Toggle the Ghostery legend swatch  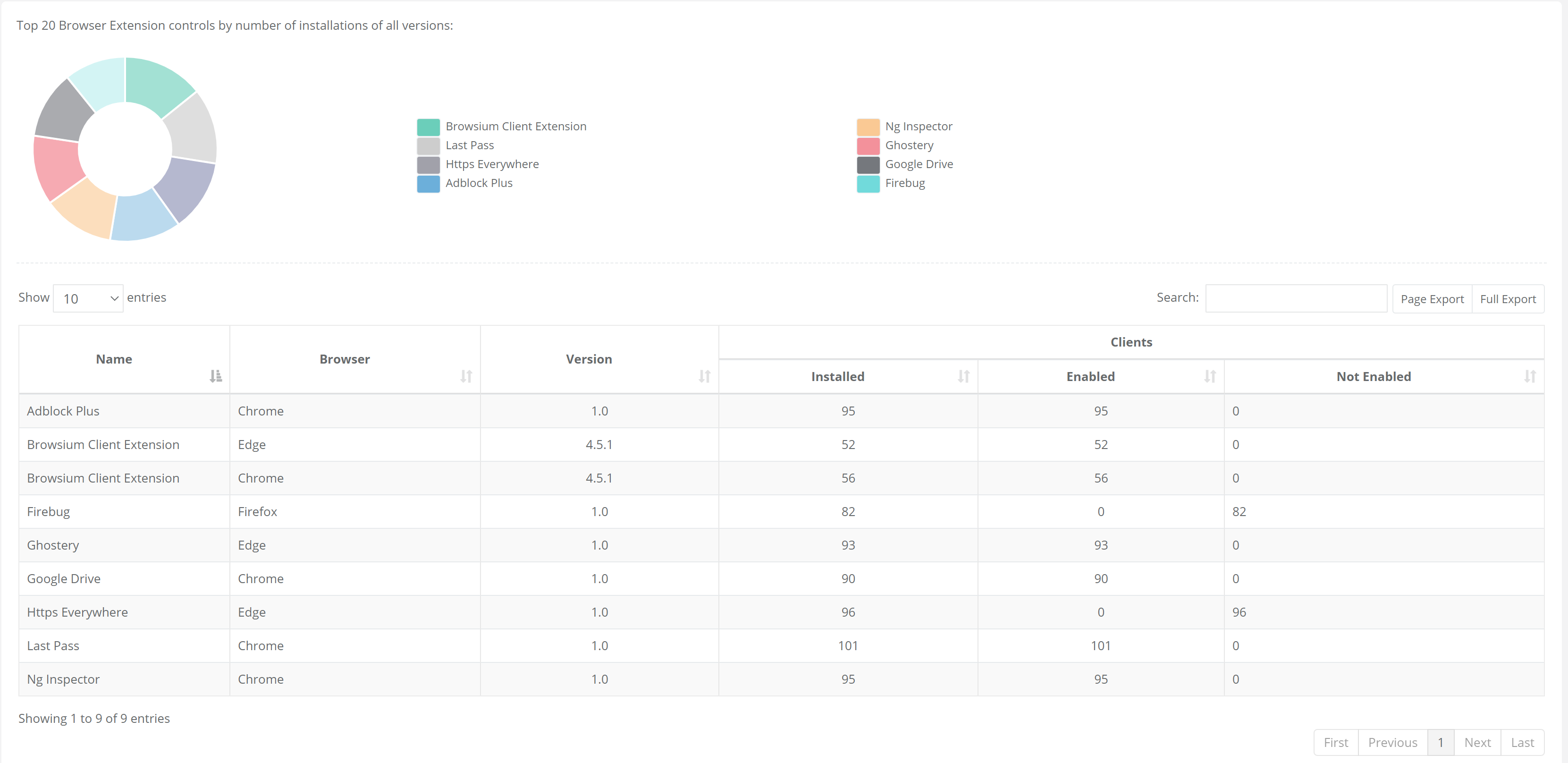868,145
